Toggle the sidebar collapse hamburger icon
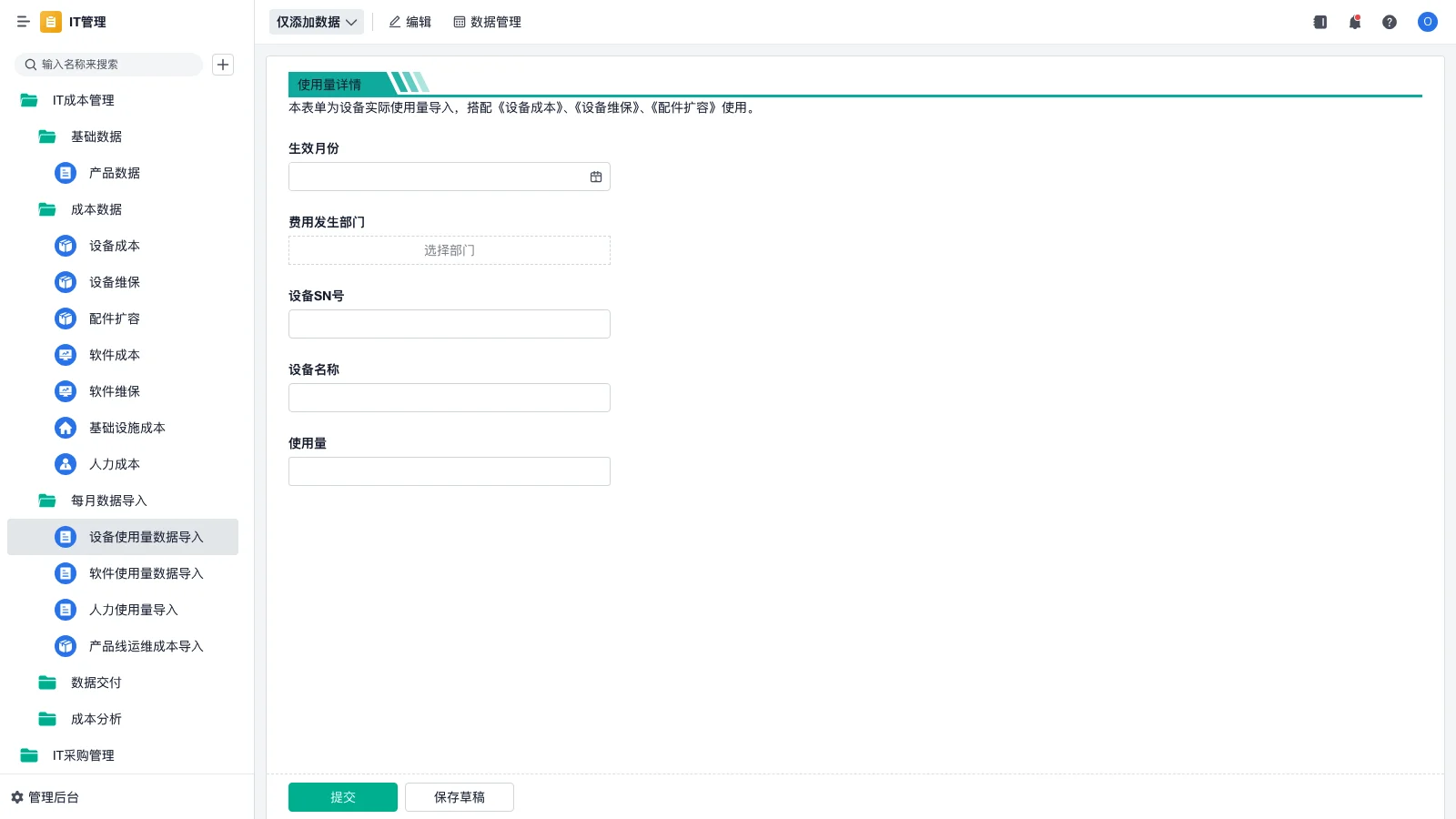This screenshot has width=1456, height=819. (24, 22)
